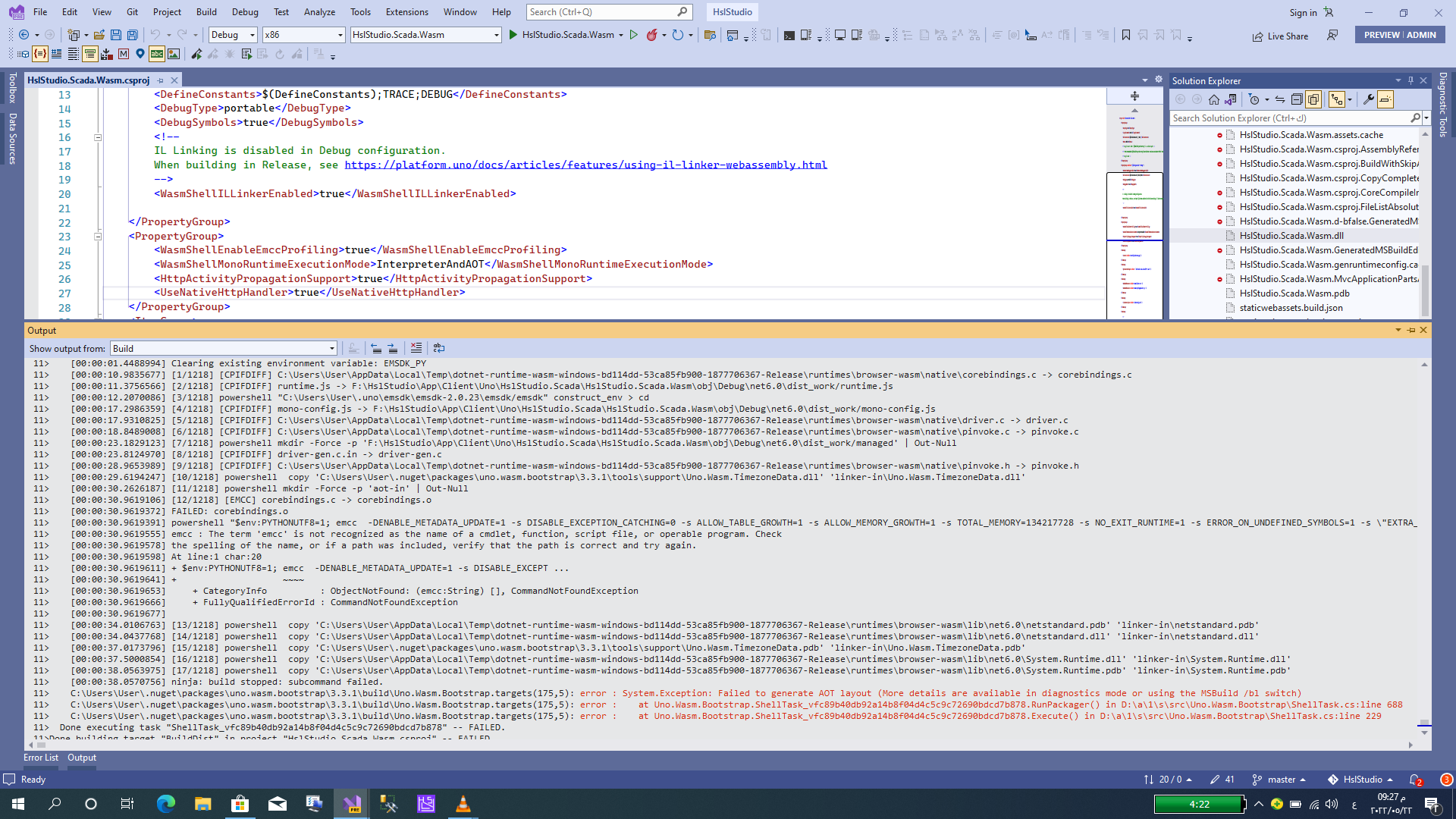Click the Hot Reload flame icon
The image size is (1456, 819).
[651, 35]
